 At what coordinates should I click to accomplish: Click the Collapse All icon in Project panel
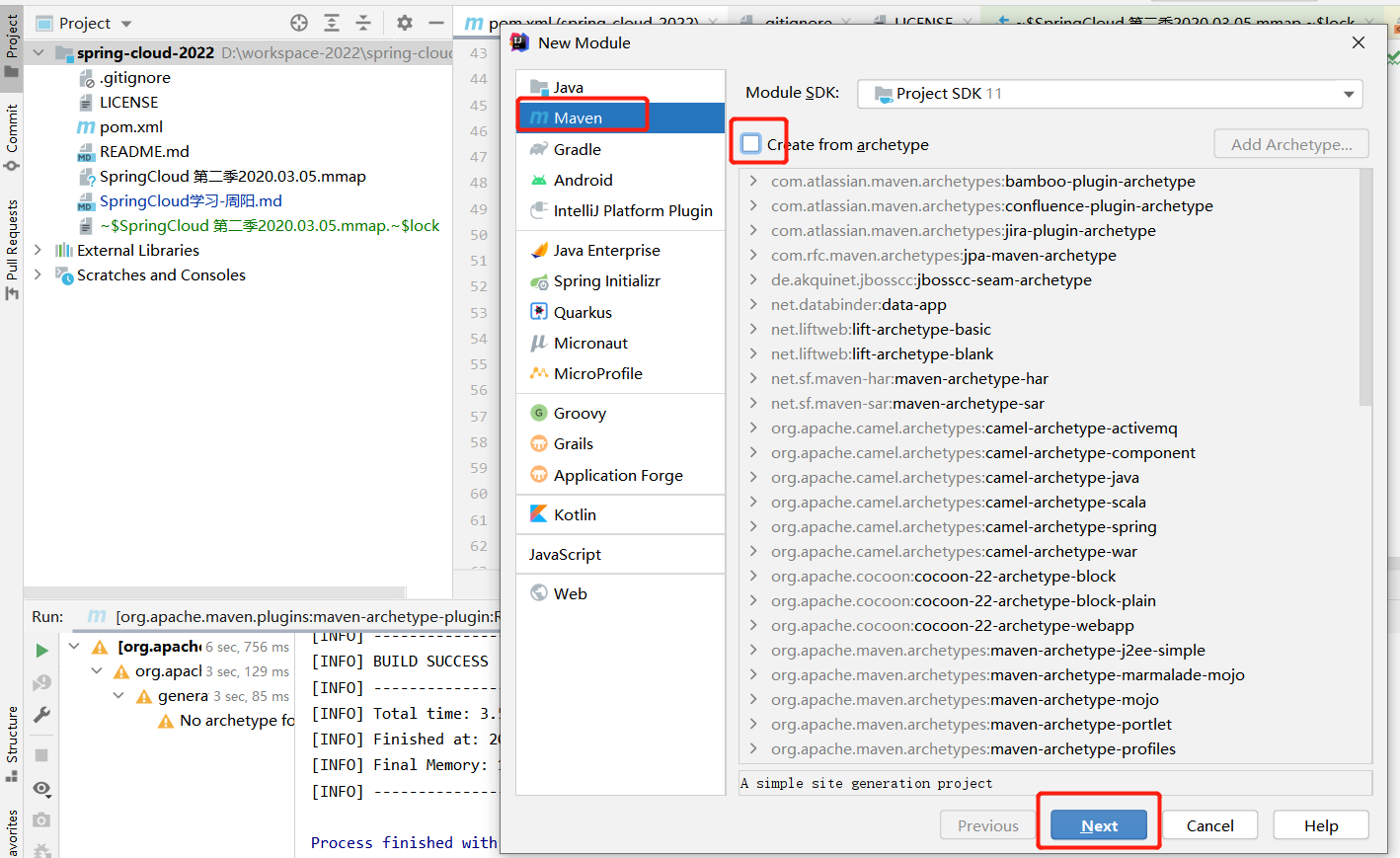tap(363, 23)
